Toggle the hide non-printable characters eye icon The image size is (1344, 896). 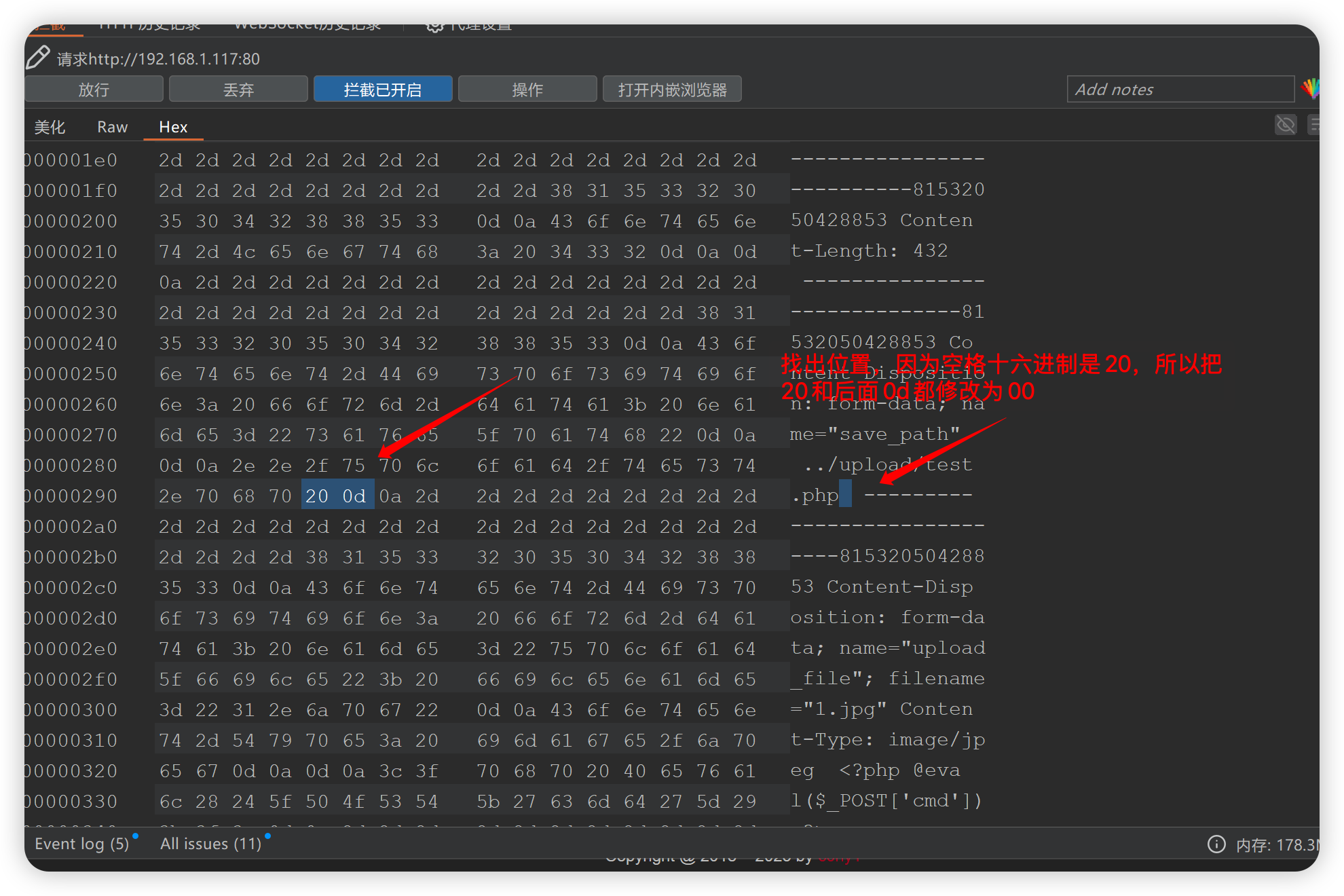tap(1285, 125)
